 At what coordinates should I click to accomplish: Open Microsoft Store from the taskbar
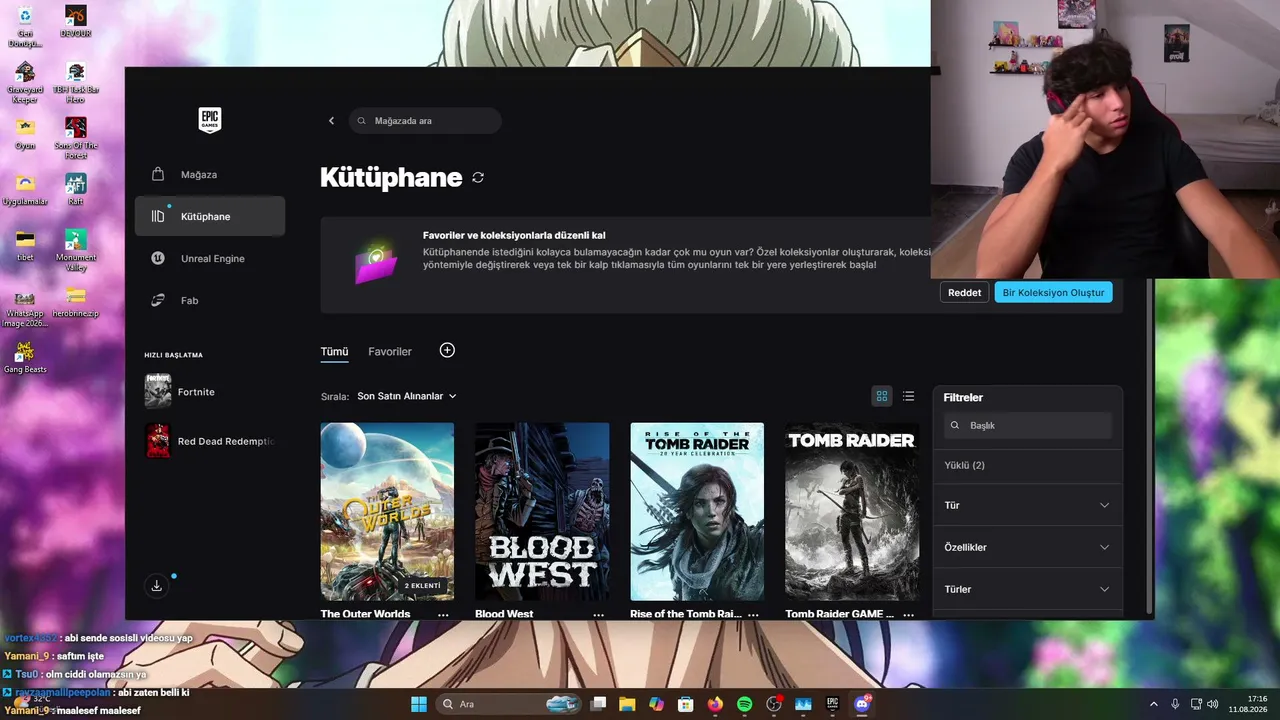tap(686, 704)
